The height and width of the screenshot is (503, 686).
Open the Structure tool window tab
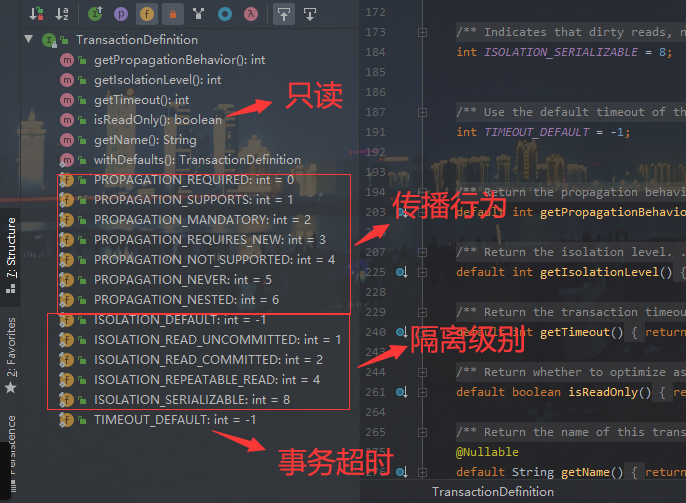11,255
